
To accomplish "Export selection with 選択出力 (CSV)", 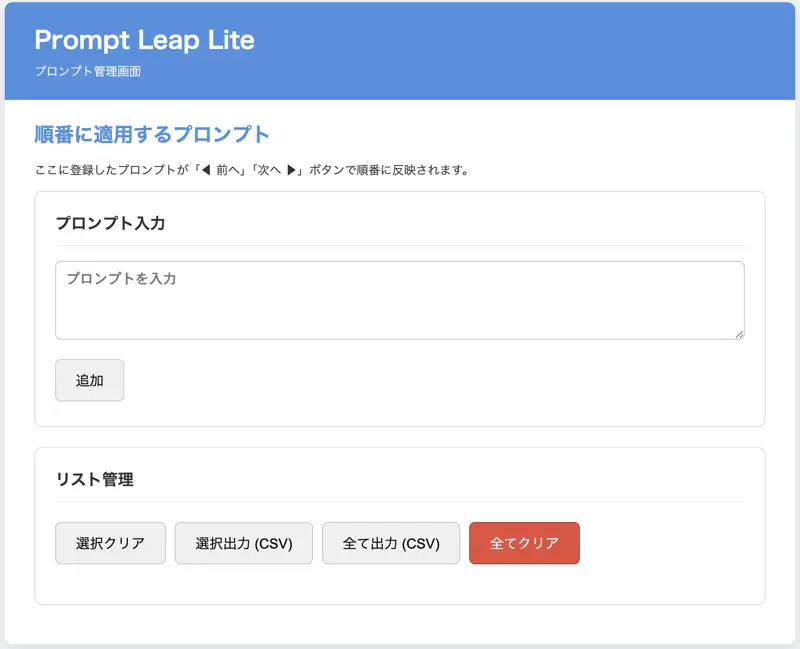I will (243, 543).
